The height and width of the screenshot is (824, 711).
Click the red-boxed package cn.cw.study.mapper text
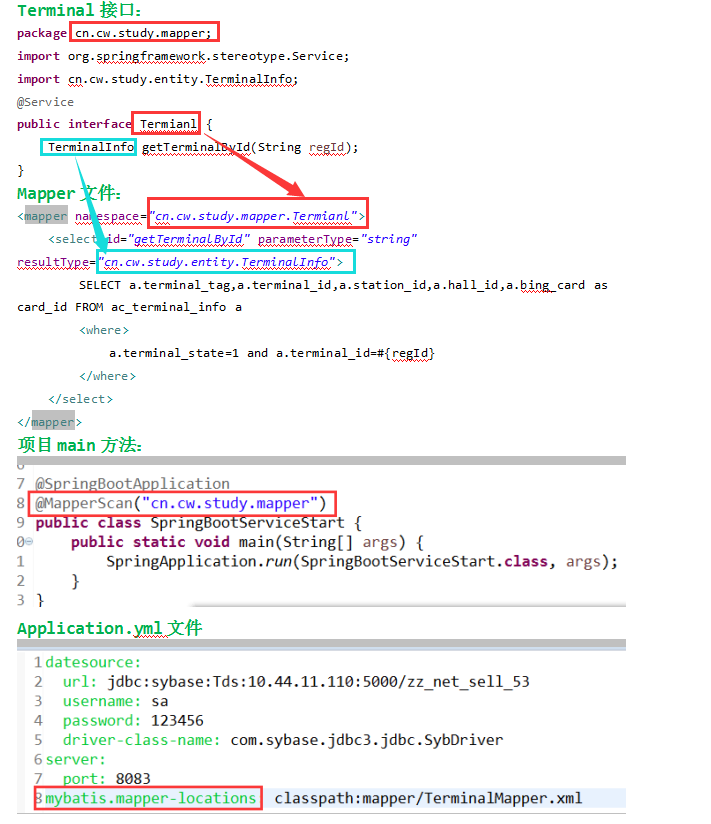click(144, 33)
